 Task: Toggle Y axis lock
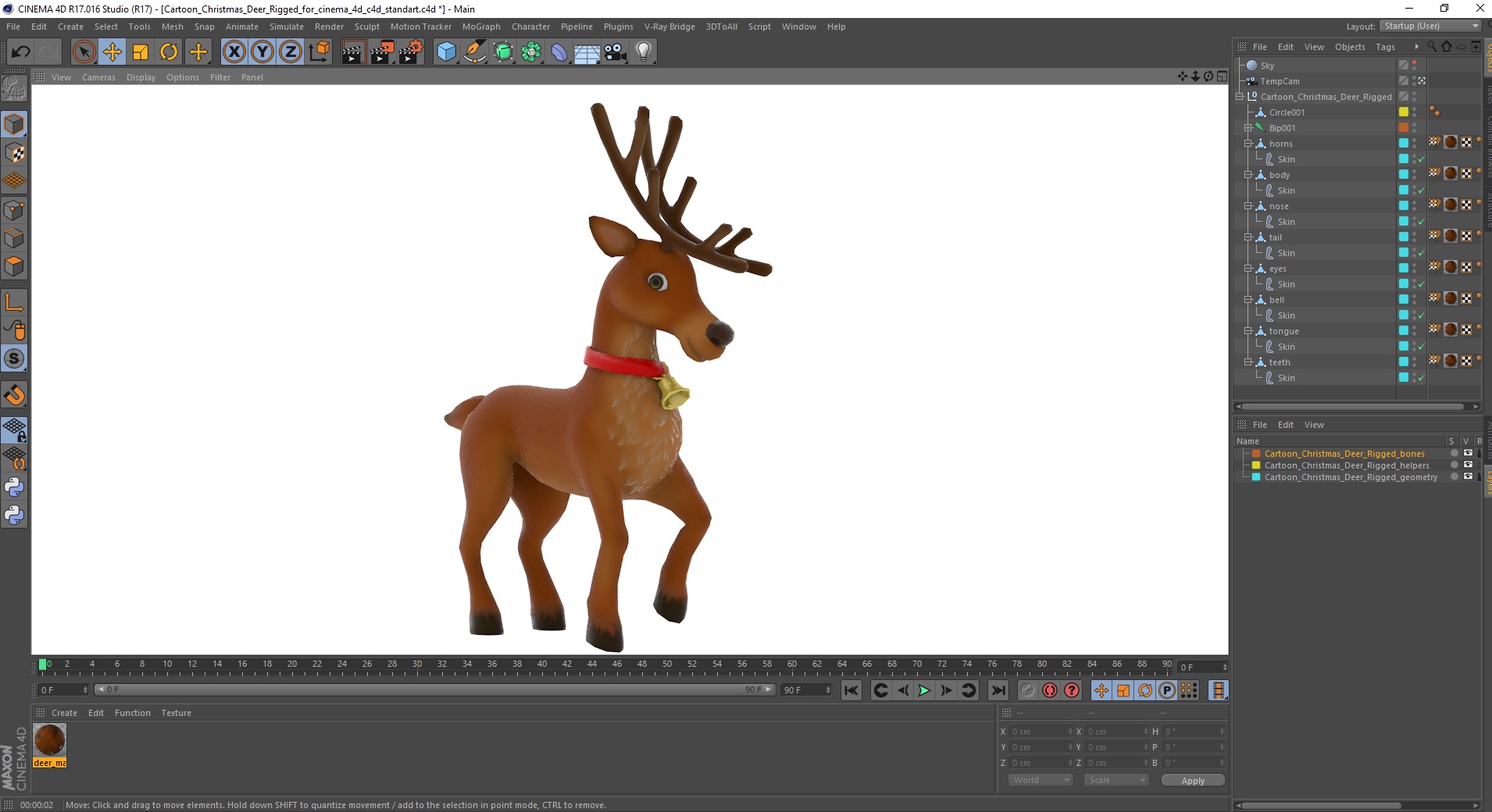262,52
